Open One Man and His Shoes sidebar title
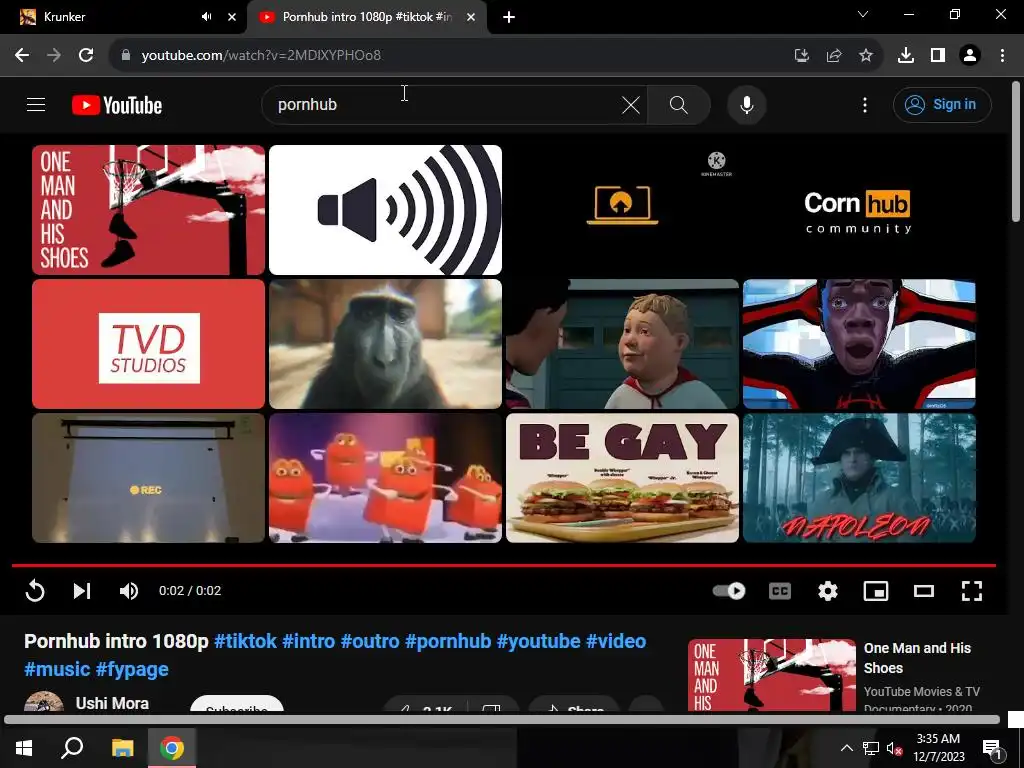 click(x=917, y=658)
